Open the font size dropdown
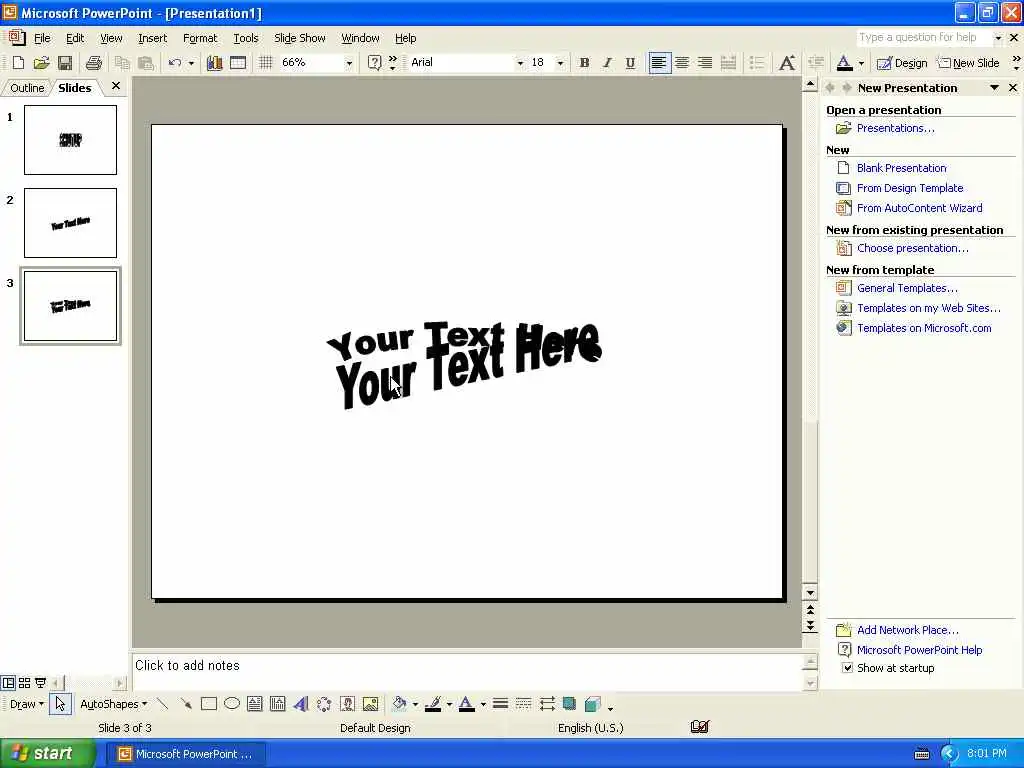Screen dimensions: 1024x768 pos(560,63)
